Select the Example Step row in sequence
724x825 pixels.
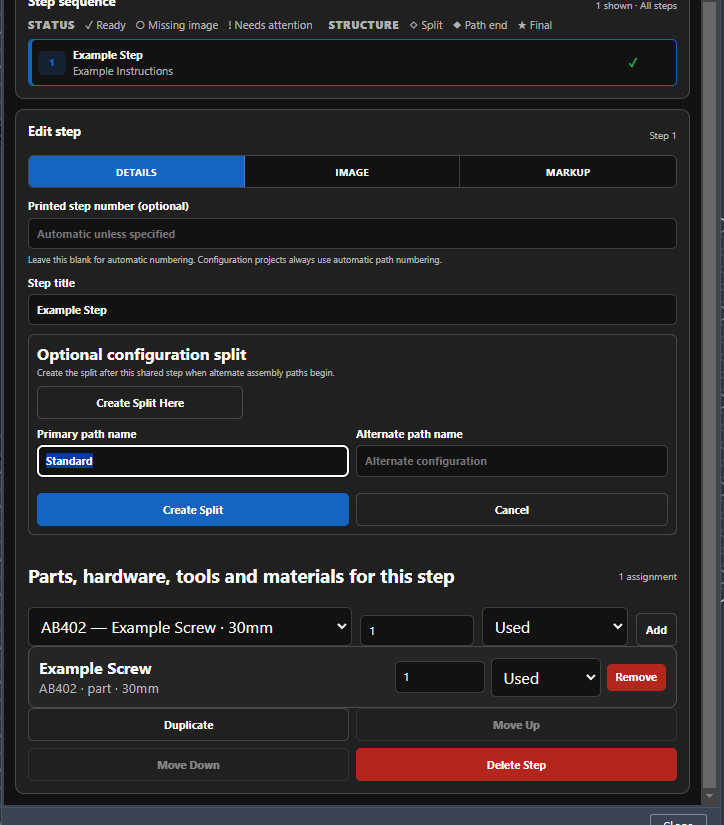click(352, 63)
